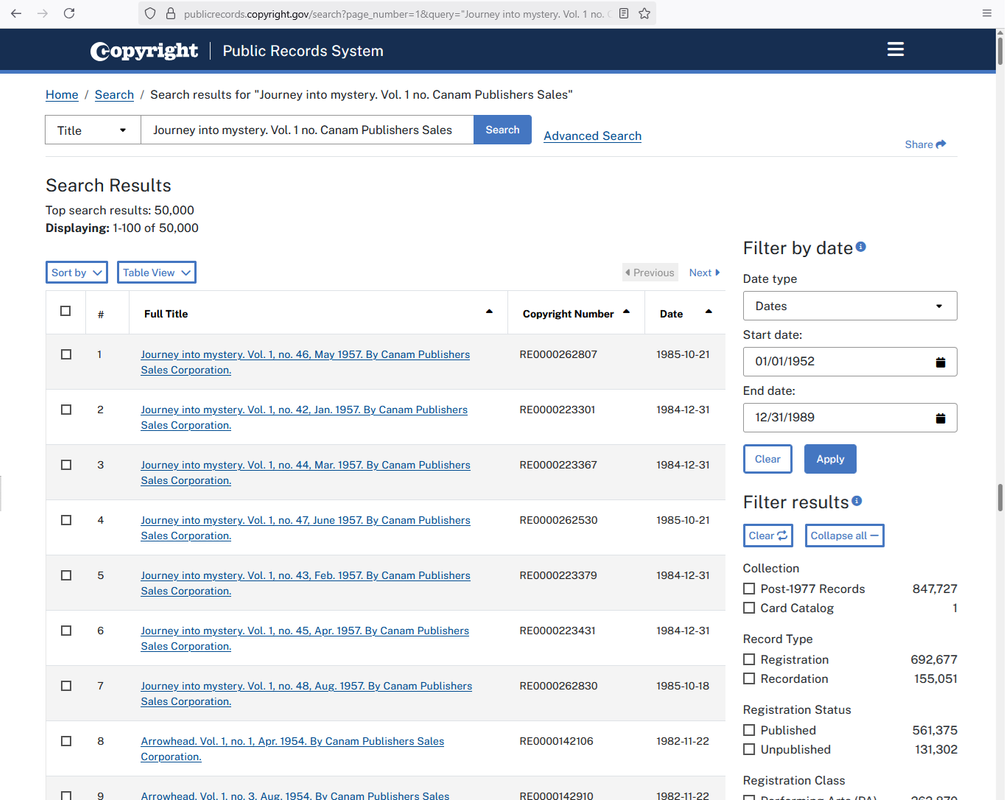Open the Start date calendar picker

(941, 362)
